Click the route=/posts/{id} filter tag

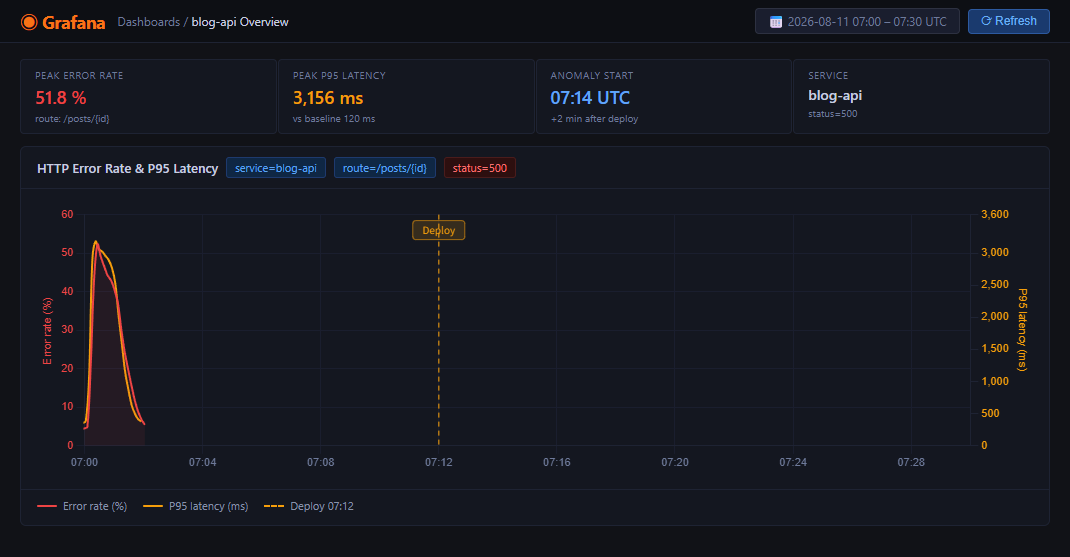coord(385,168)
